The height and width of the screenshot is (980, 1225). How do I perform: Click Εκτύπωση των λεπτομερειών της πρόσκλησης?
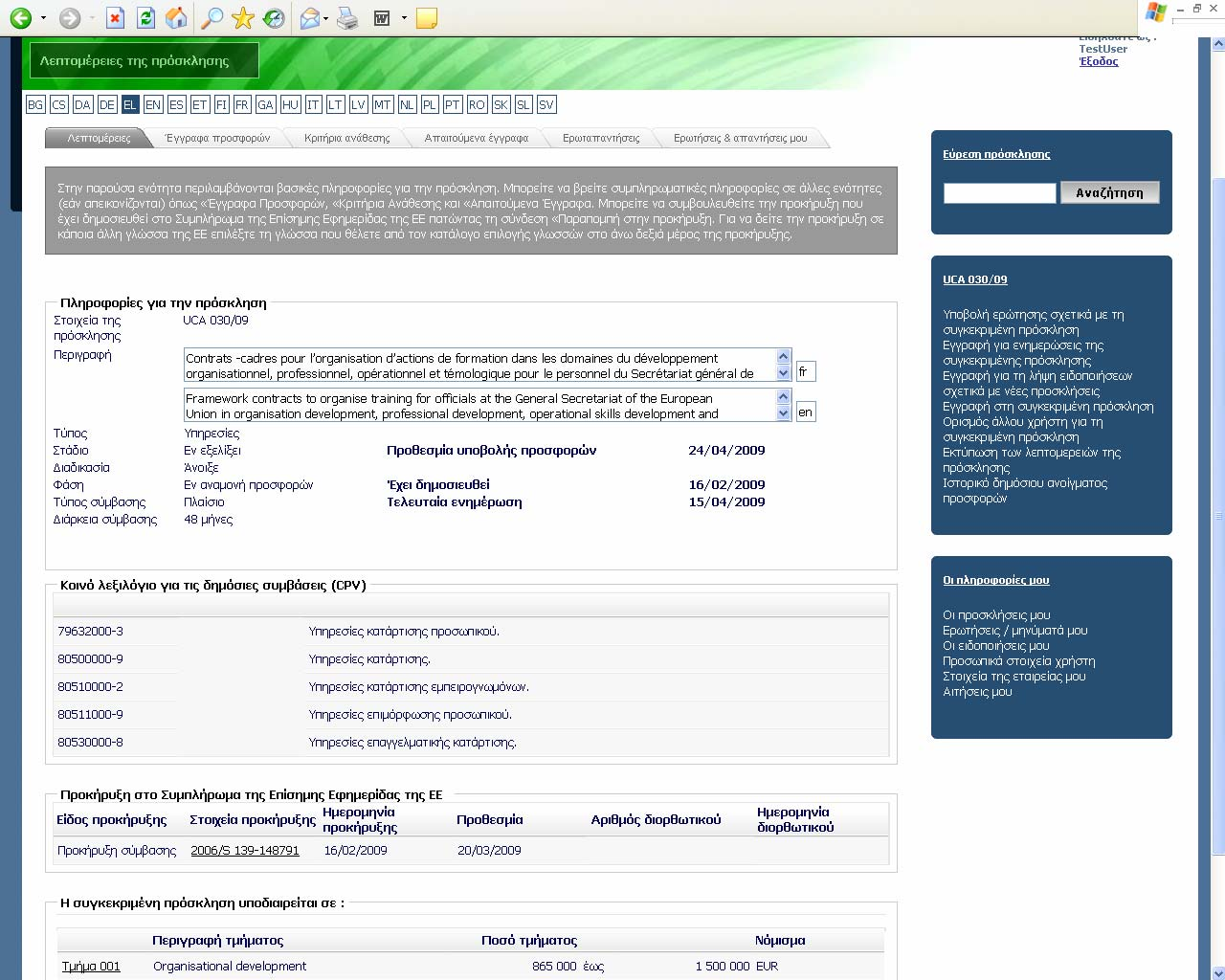coord(1031,459)
